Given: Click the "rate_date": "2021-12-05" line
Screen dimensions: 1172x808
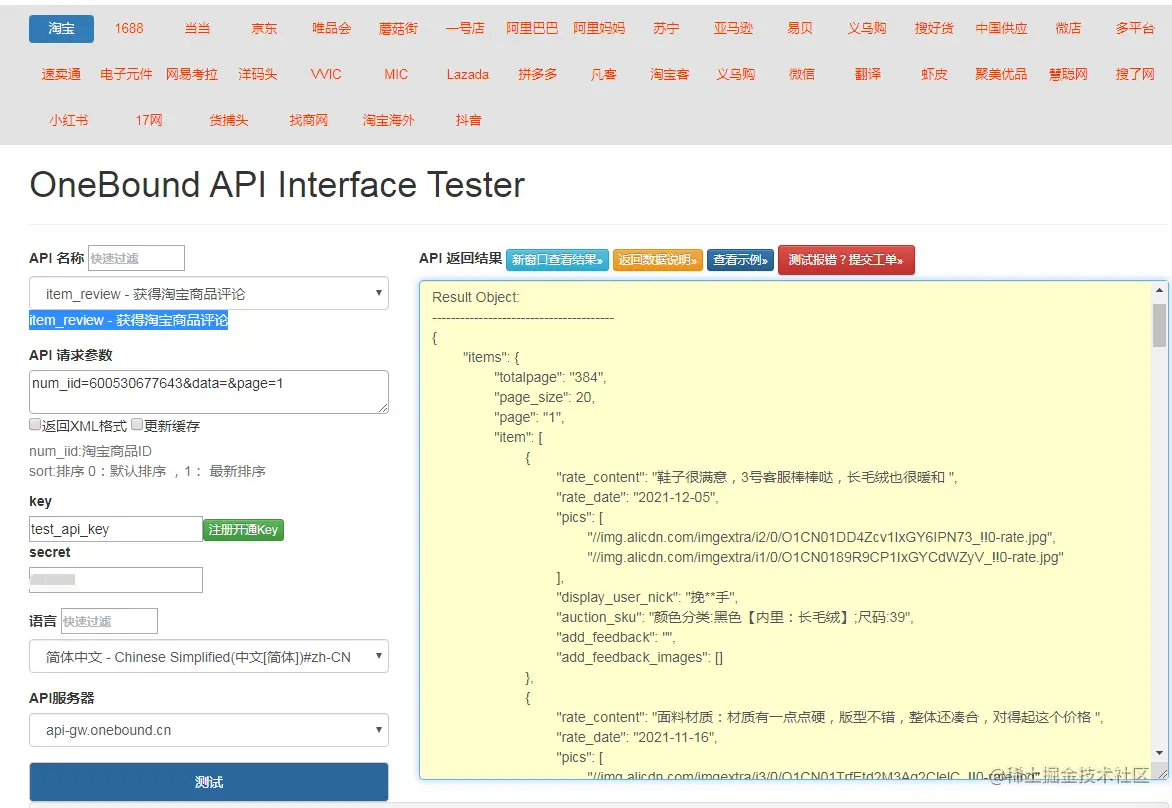Looking at the screenshot, I should pos(637,497).
